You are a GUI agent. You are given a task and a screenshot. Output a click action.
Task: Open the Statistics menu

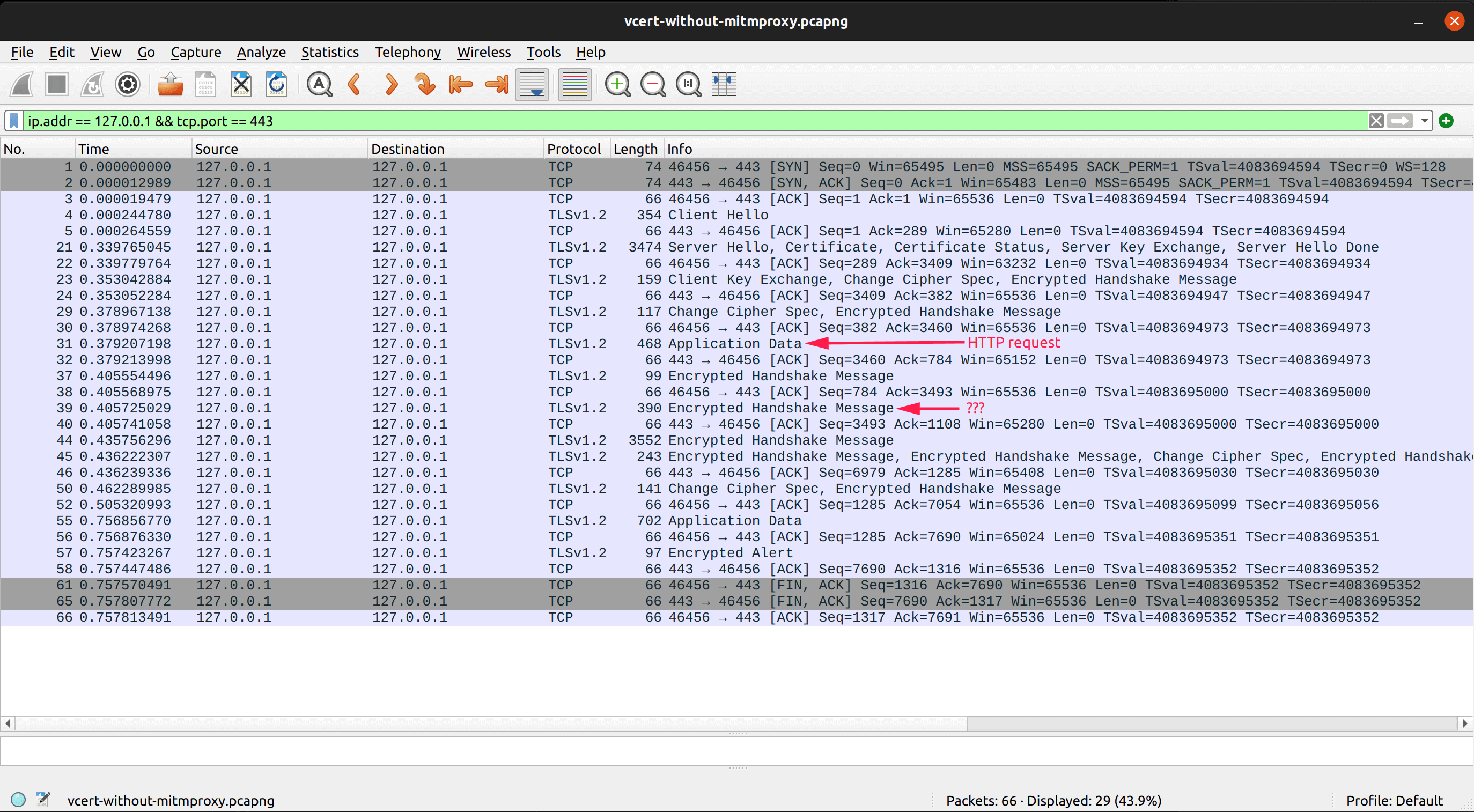tap(329, 52)
